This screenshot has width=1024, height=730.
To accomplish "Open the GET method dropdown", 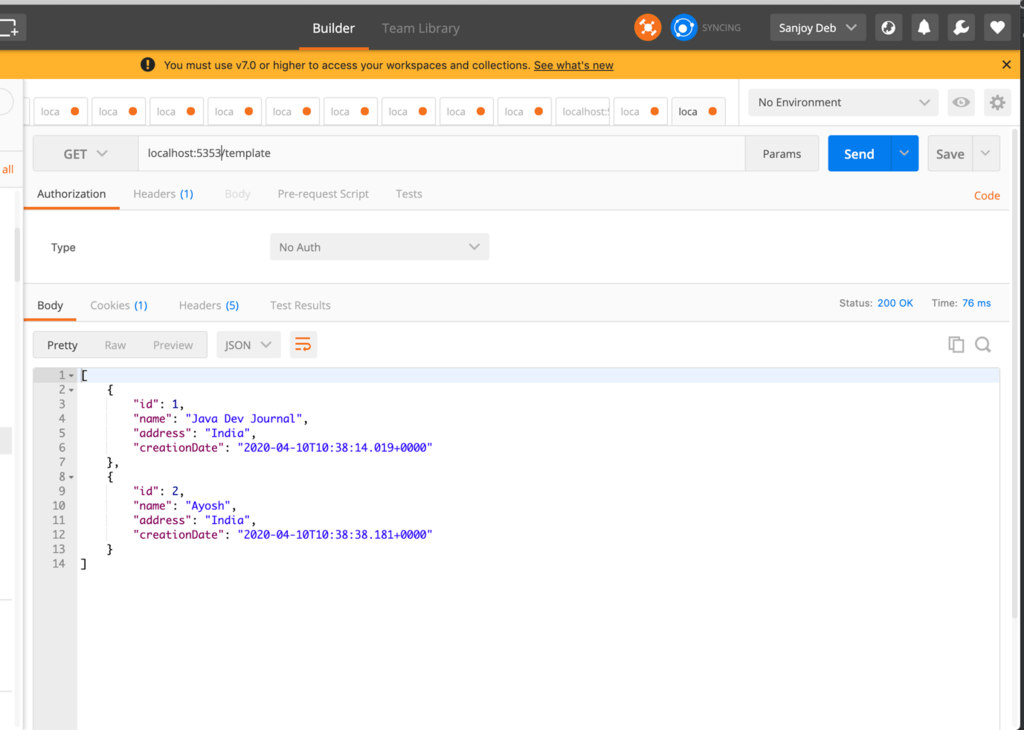I will click(x=84, y=154).
